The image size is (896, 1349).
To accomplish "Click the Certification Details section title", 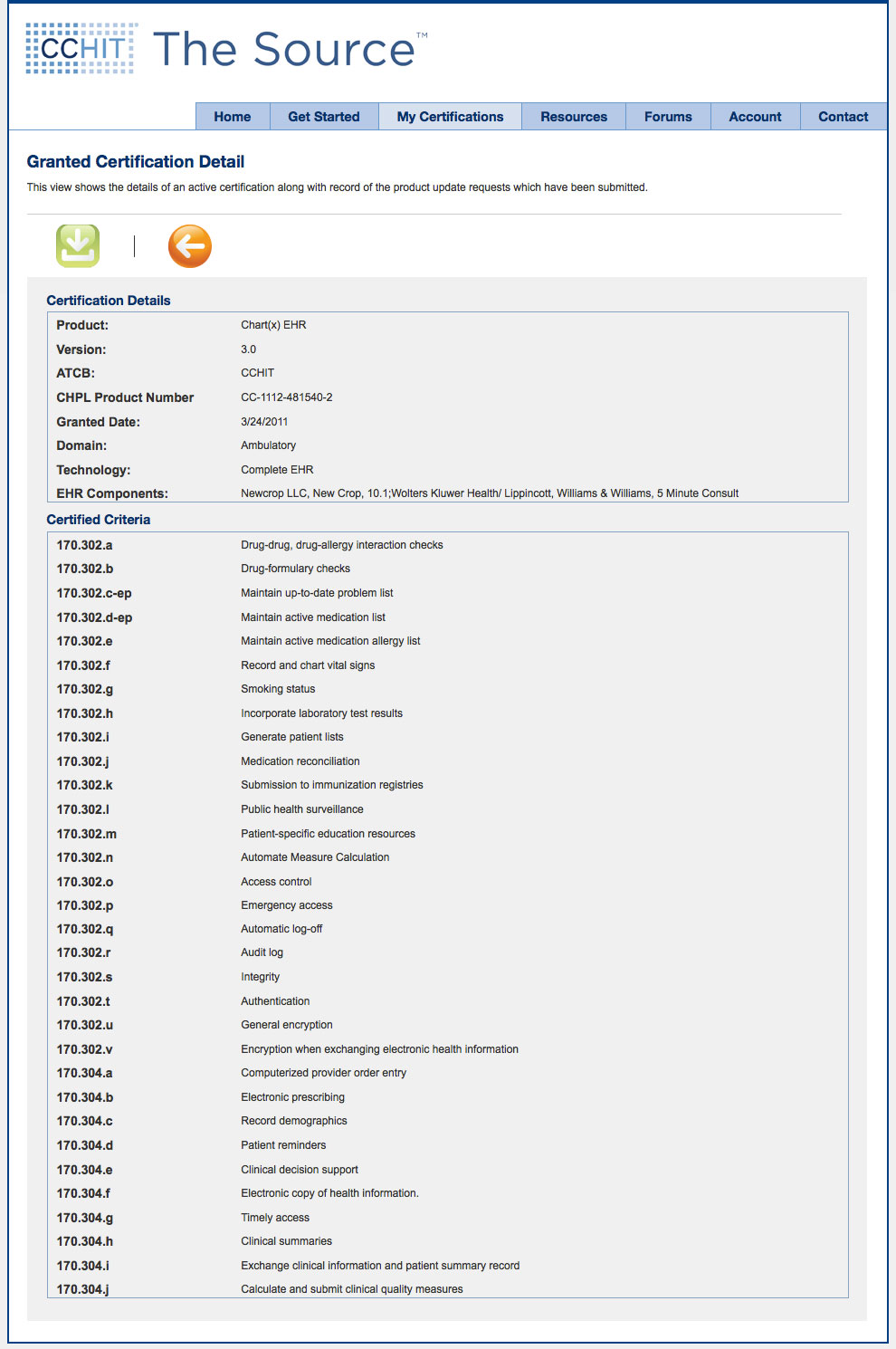I will coord(109,301).
